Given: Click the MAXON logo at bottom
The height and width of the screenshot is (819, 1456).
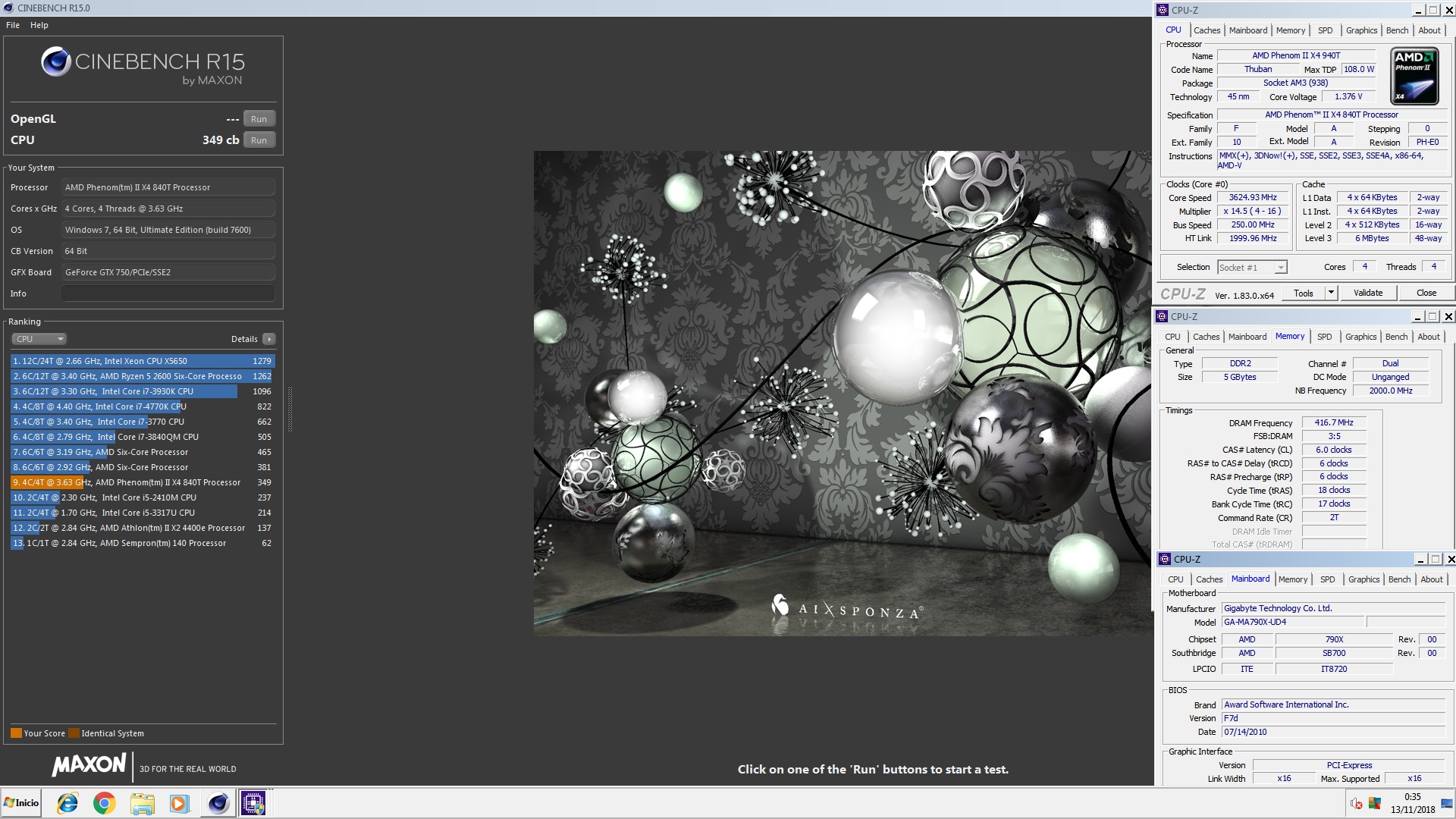Looking at the screenshot, I should 89,765.
